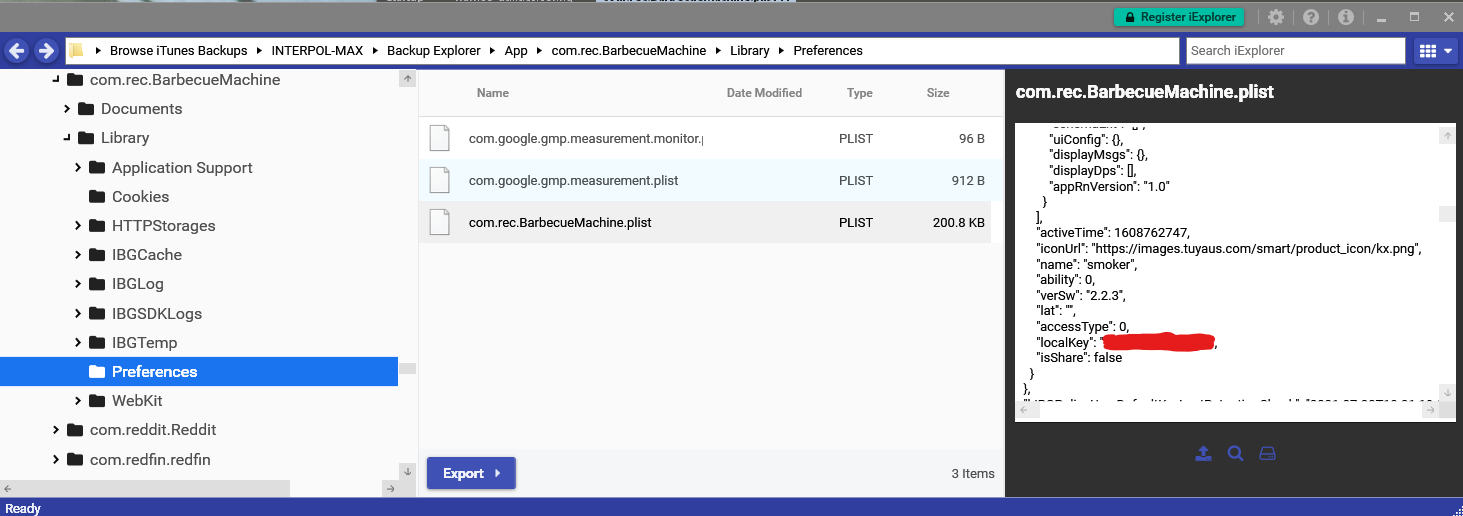Sort files by the Type column
This screenshot has height=516, width=1463.
pos(860,93)
